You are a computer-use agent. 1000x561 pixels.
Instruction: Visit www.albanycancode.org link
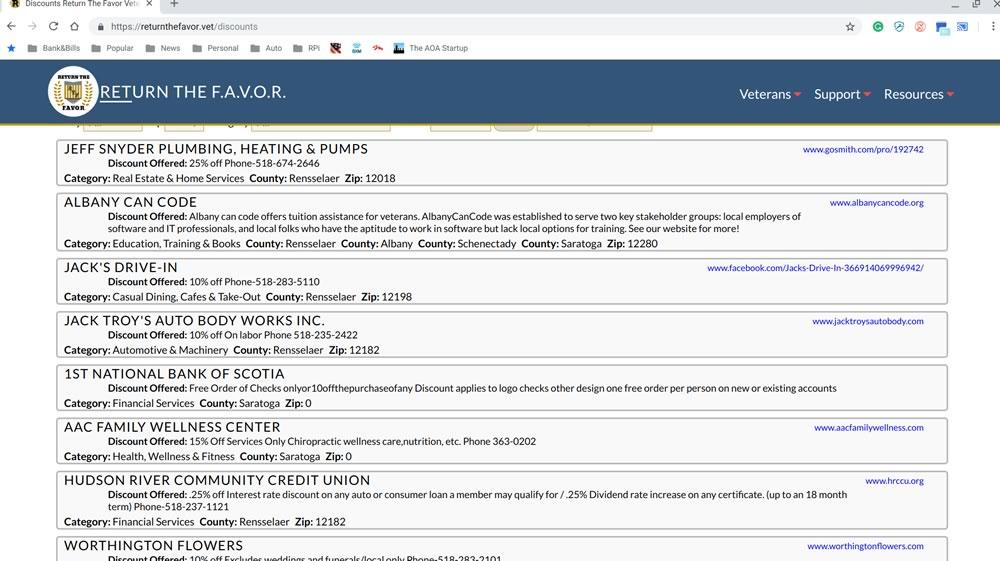(x=876, y=203)
